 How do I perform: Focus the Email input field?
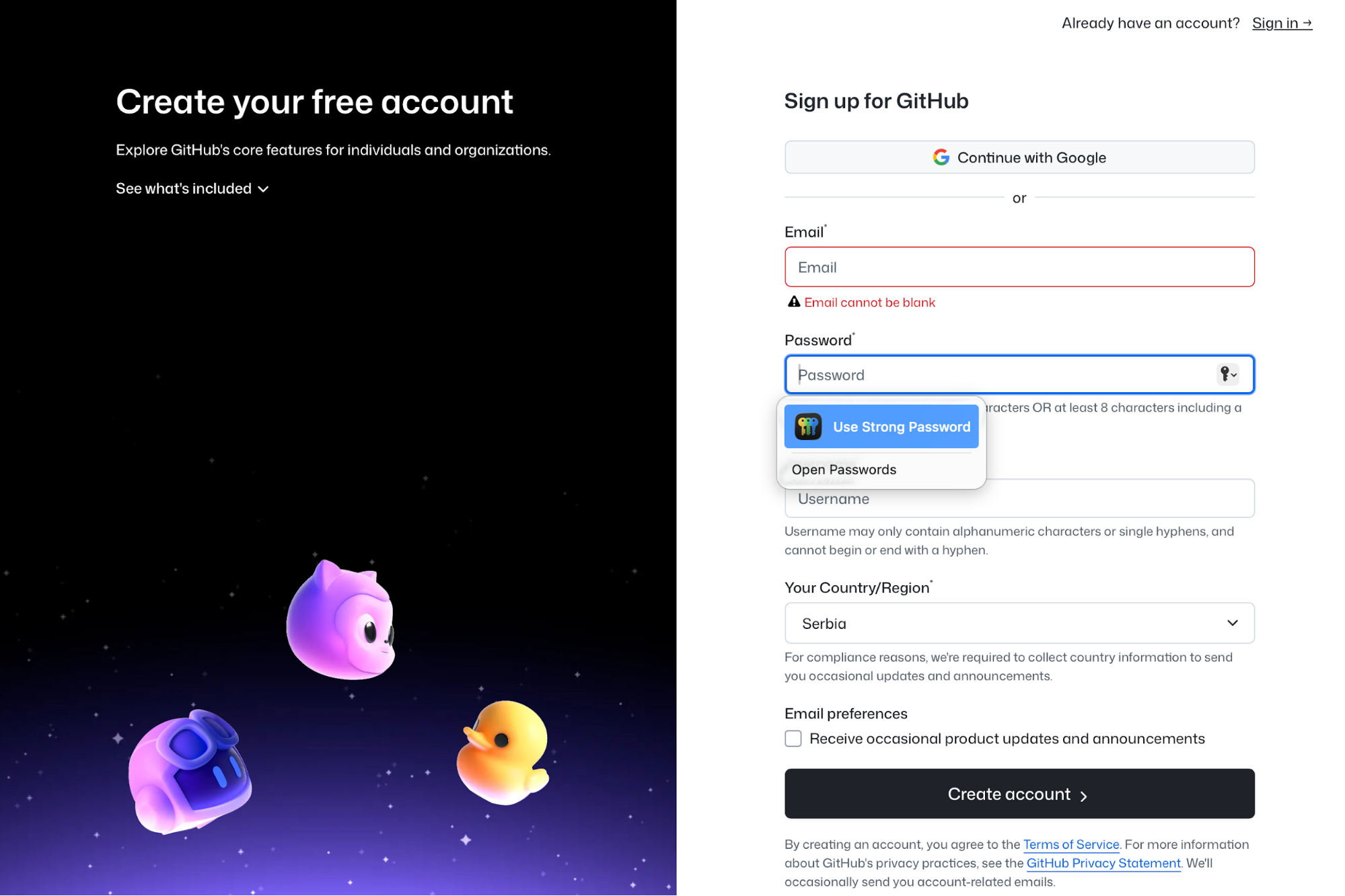1019,267
